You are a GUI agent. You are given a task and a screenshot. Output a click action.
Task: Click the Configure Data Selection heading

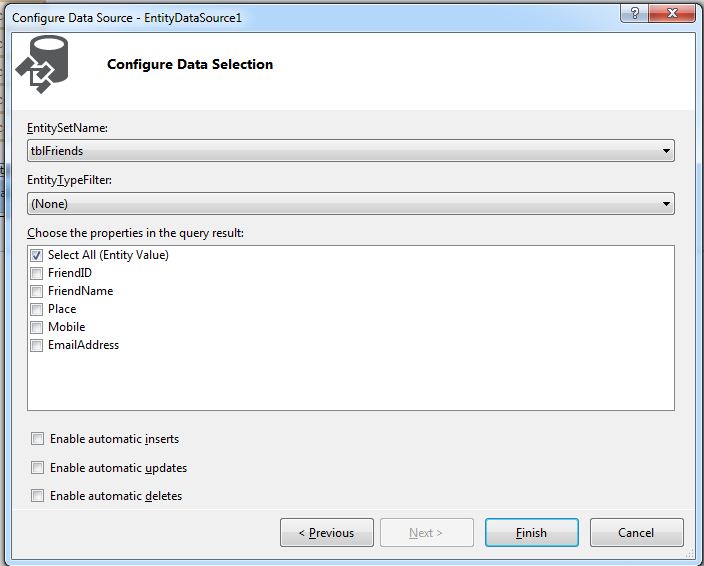click(190, 64)
